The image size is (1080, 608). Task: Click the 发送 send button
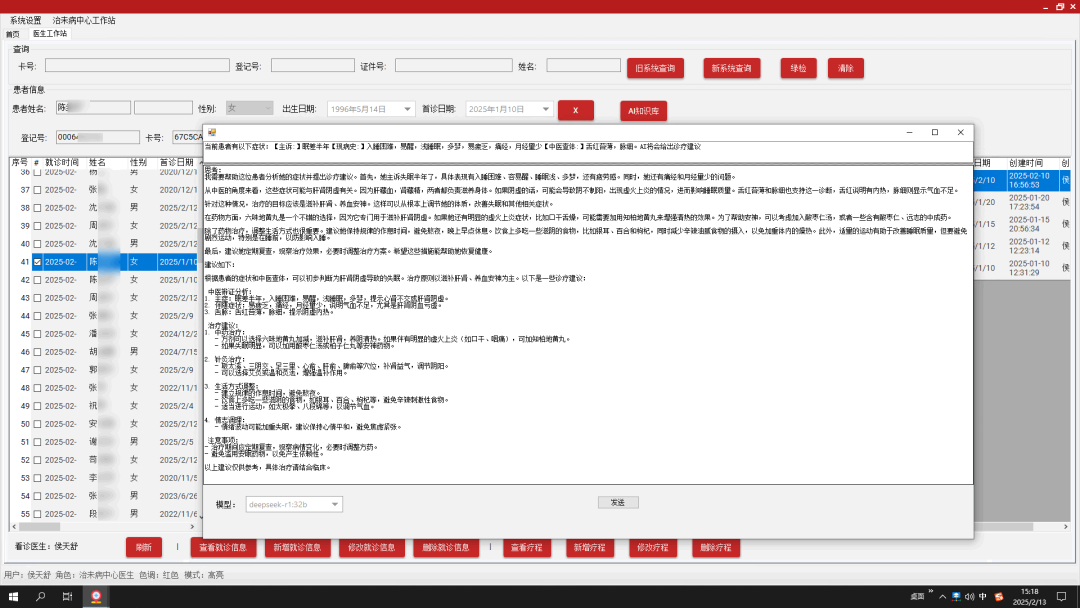point(617,502)
